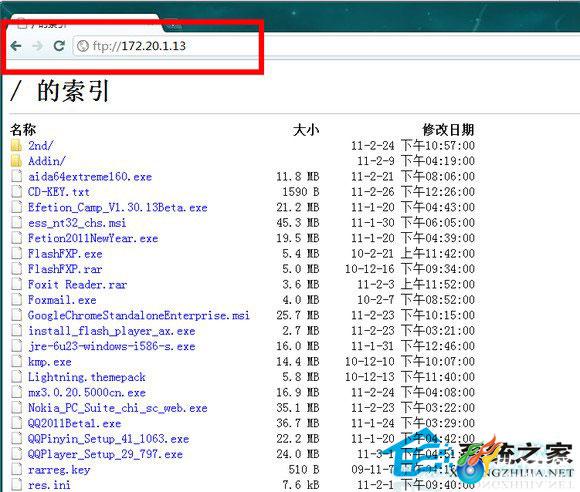Click the kmp.exe link

pyautogui.click(x=50, y=362)
